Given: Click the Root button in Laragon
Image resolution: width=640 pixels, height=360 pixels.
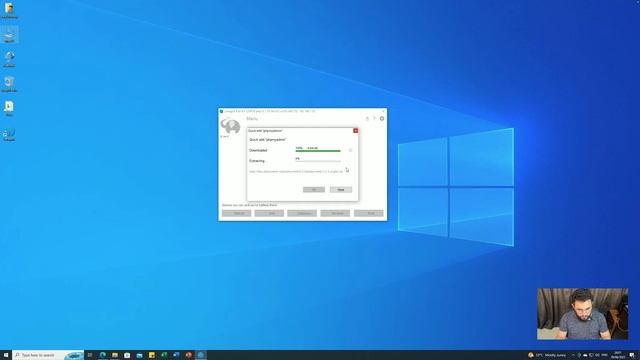Looking at the screenshot, I should click(369, 213).
